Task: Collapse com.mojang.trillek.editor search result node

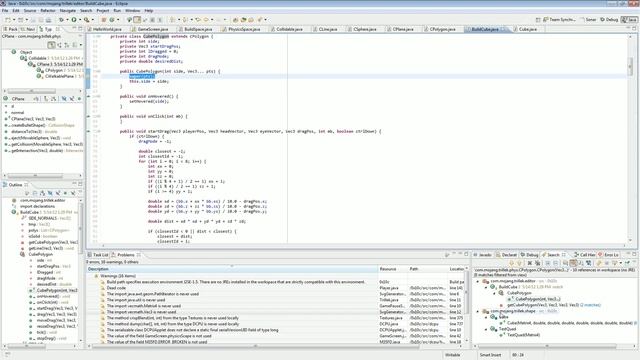Action: 478,282
